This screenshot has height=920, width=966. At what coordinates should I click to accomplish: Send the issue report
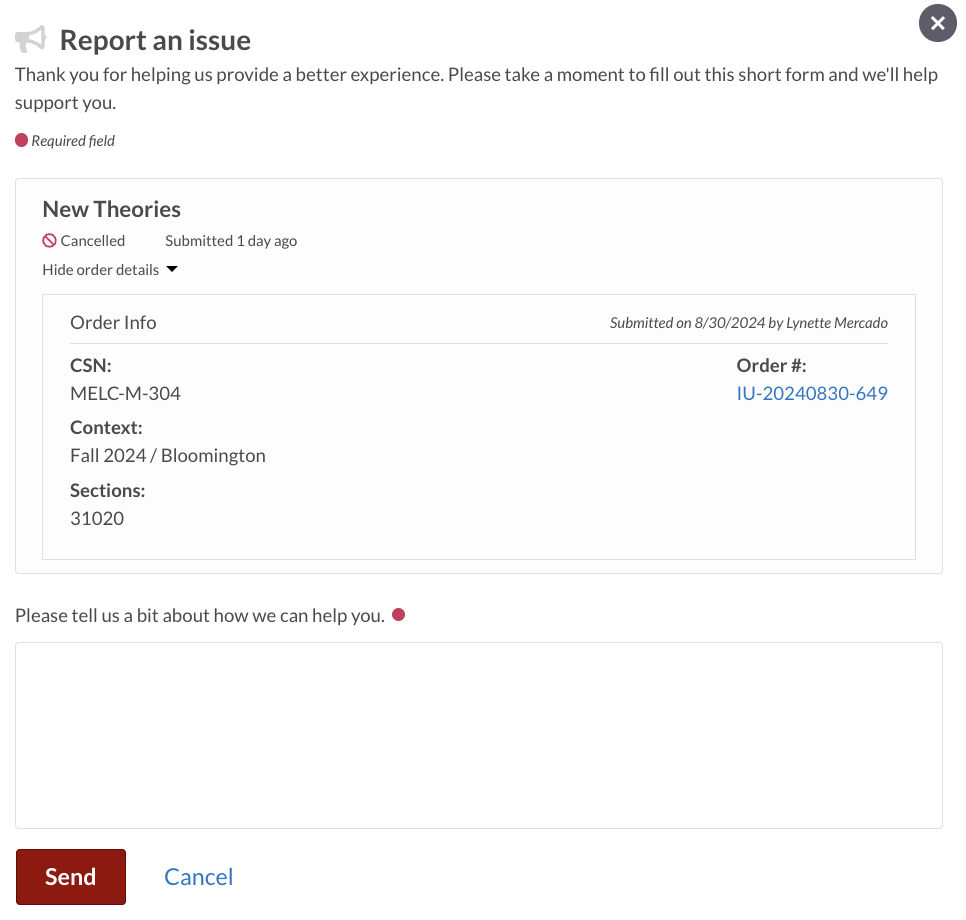click(x=71, y=876)
